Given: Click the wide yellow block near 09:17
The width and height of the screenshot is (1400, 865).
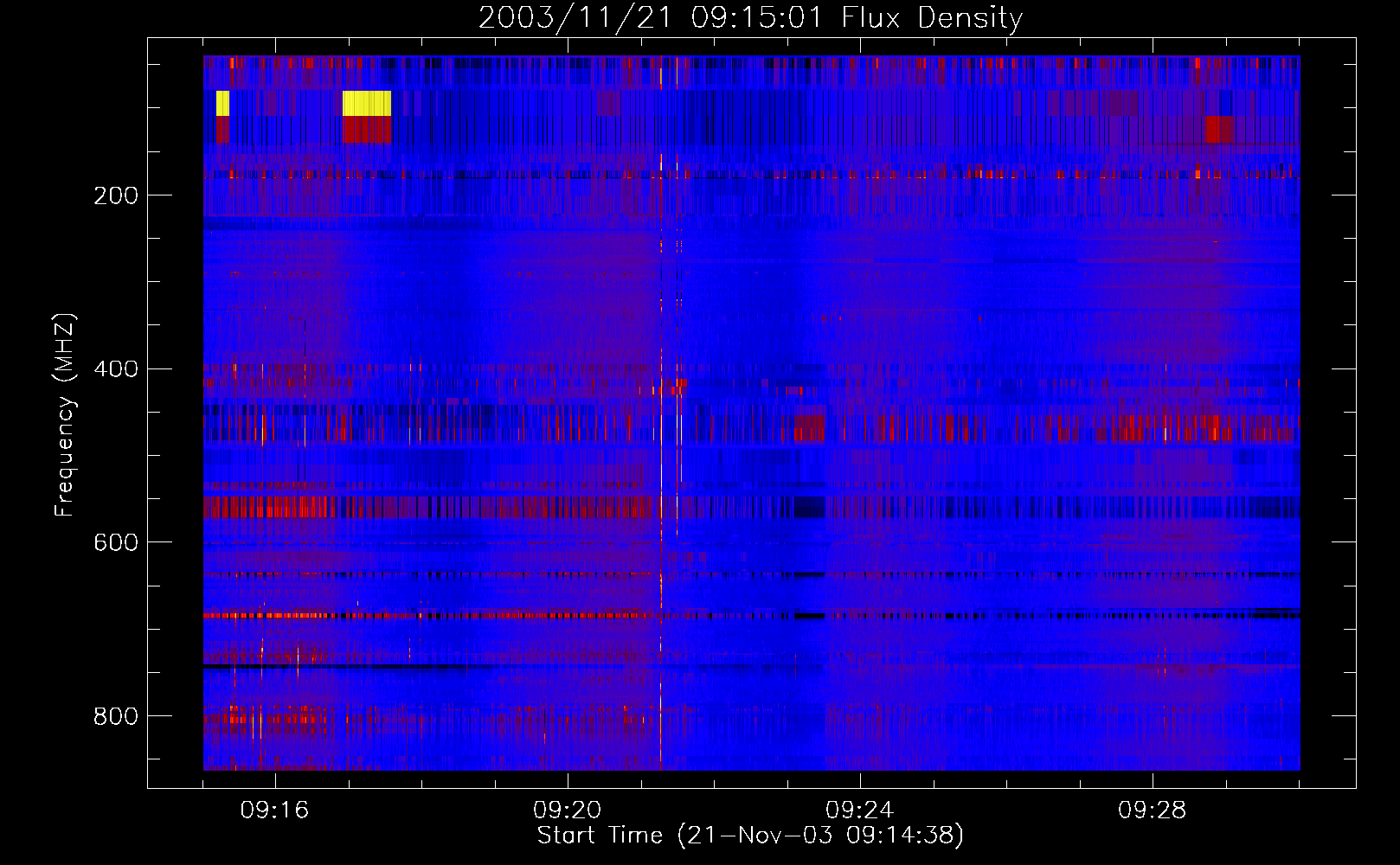Looking at the screenshot, I should pos(367,103).
